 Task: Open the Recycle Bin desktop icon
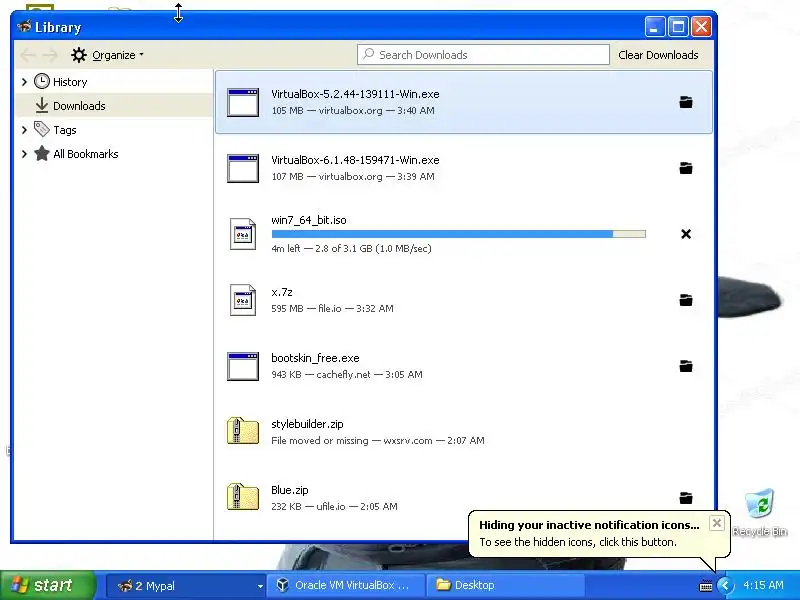760,512
